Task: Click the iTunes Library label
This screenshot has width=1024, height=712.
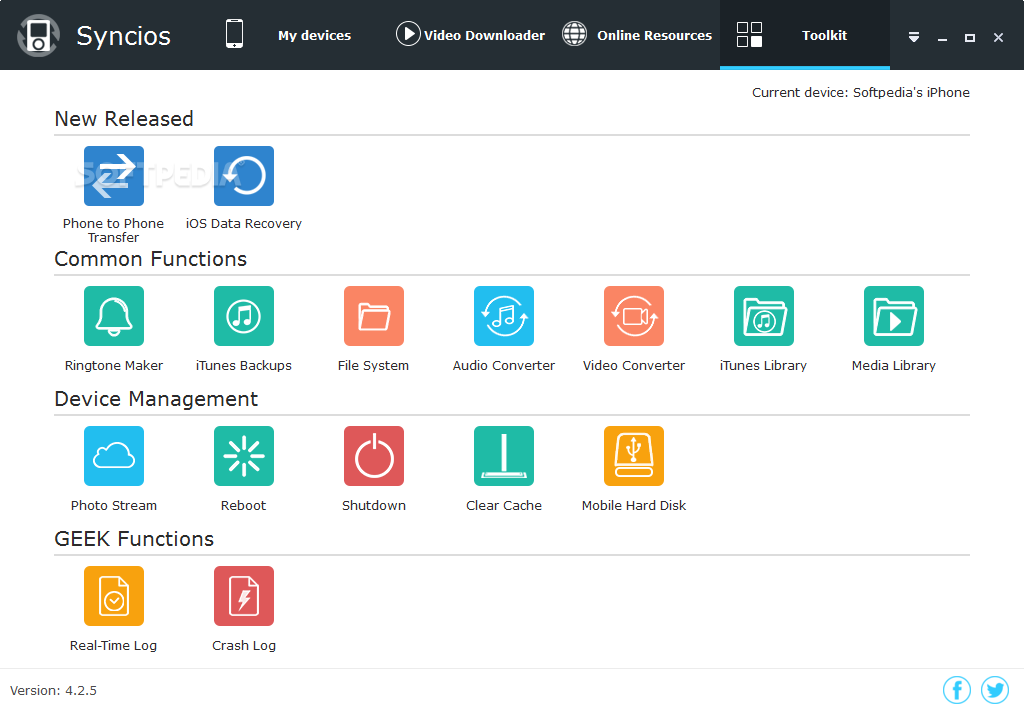Action: [x=763, y=365]
